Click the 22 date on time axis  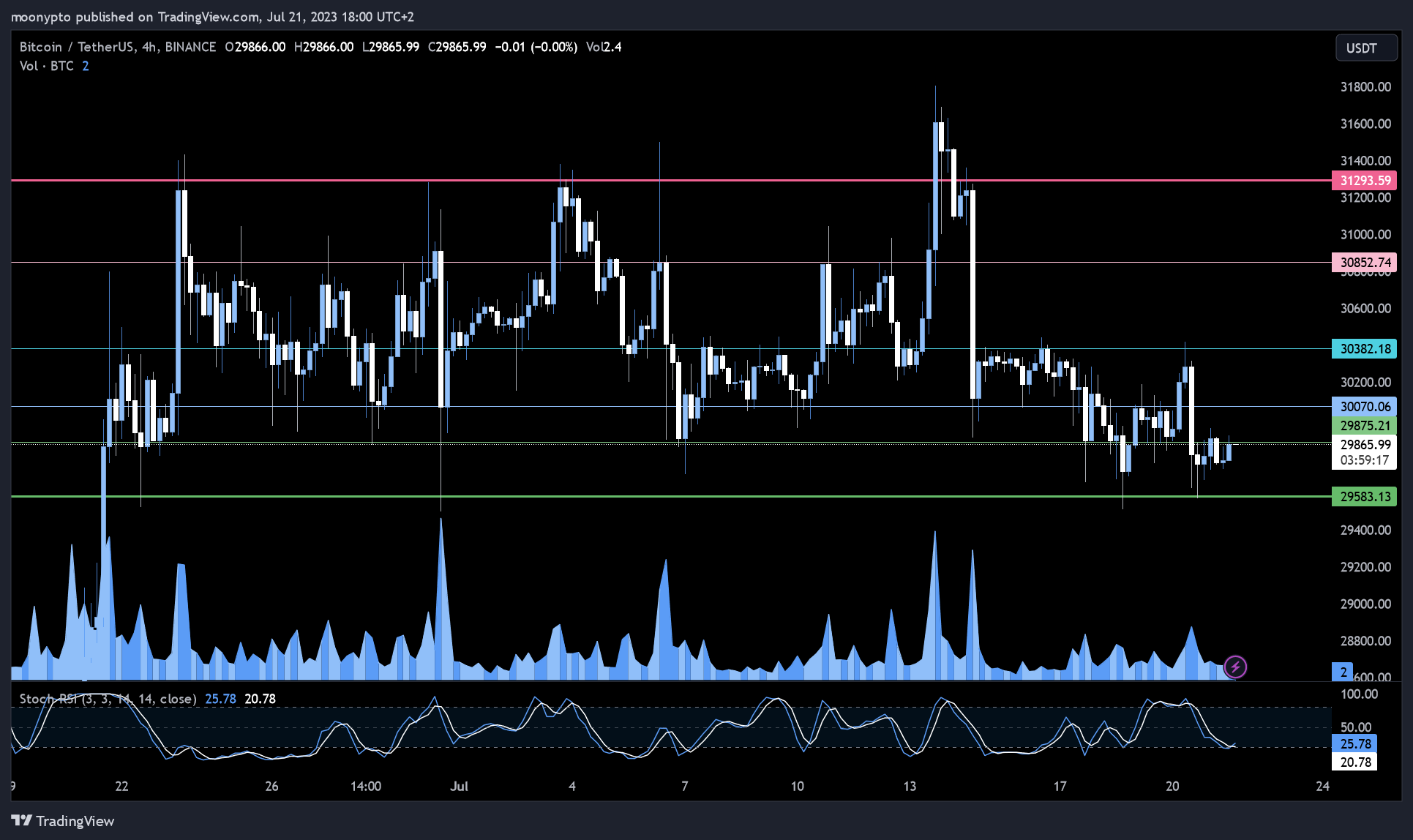[121, 787]
